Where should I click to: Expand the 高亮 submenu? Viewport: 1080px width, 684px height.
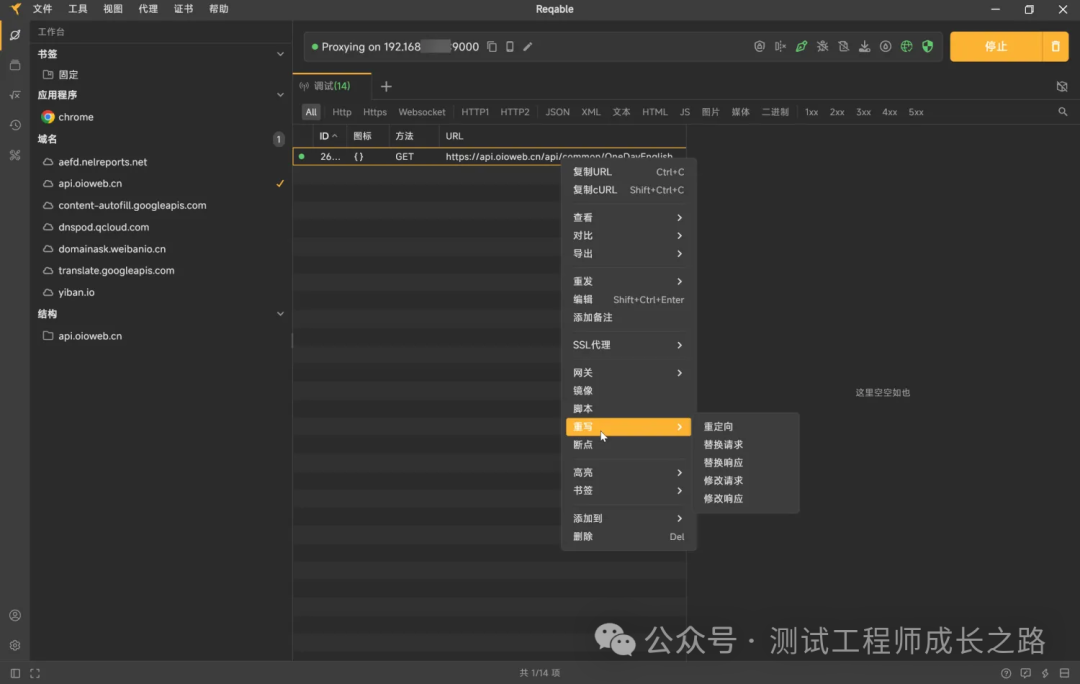coord(628,473)
